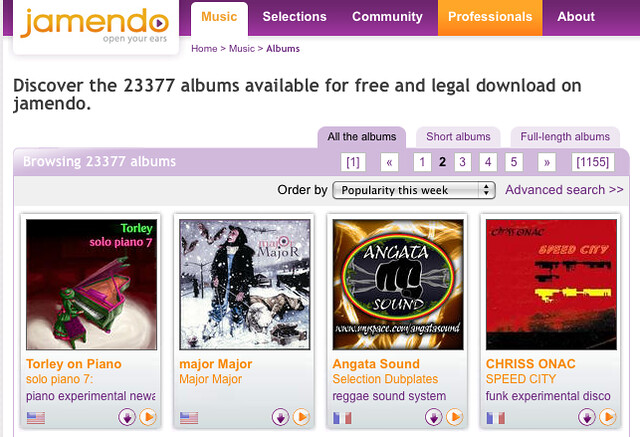Go to page 3 of albums
Image resolution: width=640 pixels, height=437 pixels.
coord(462,162)
